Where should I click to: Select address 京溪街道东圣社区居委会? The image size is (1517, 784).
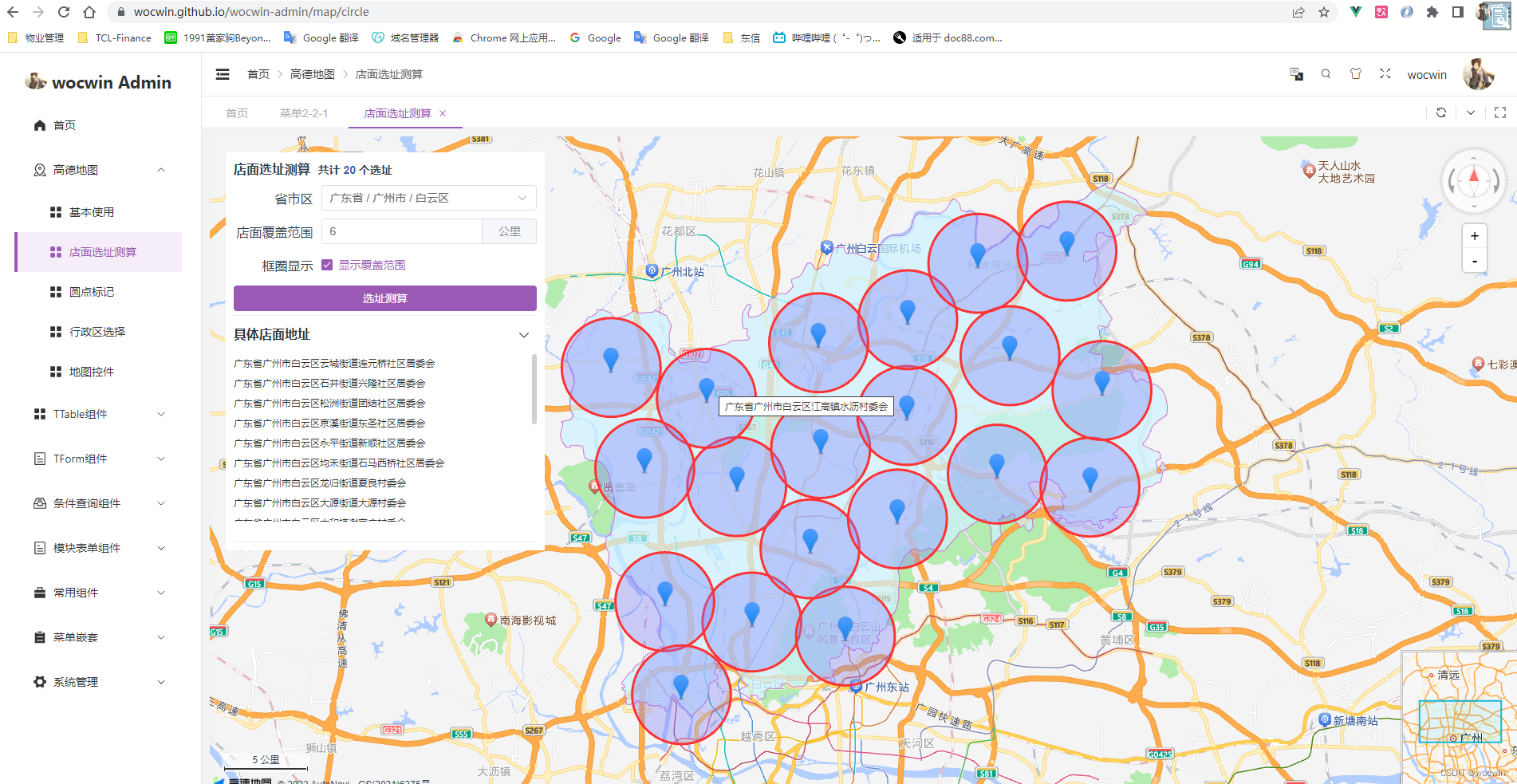pos(329,424)
